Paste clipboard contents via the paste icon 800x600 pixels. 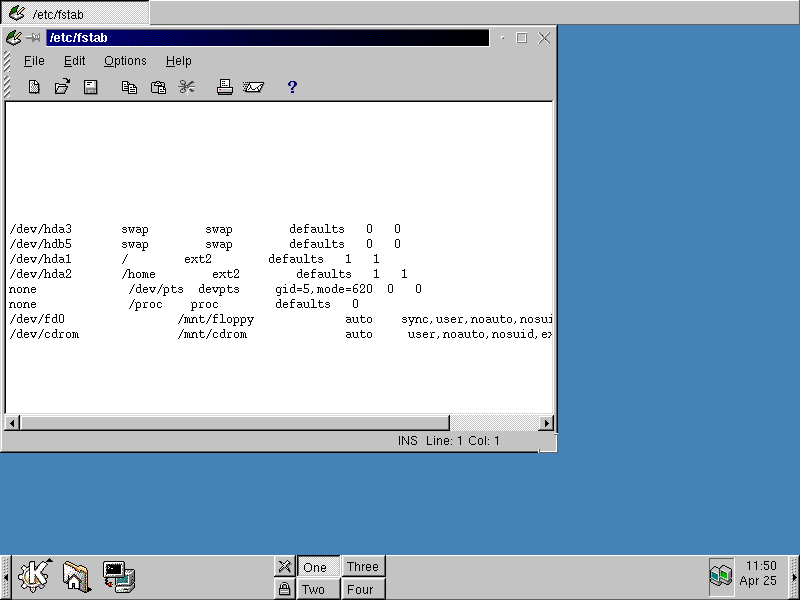click(x=158, y=87)
